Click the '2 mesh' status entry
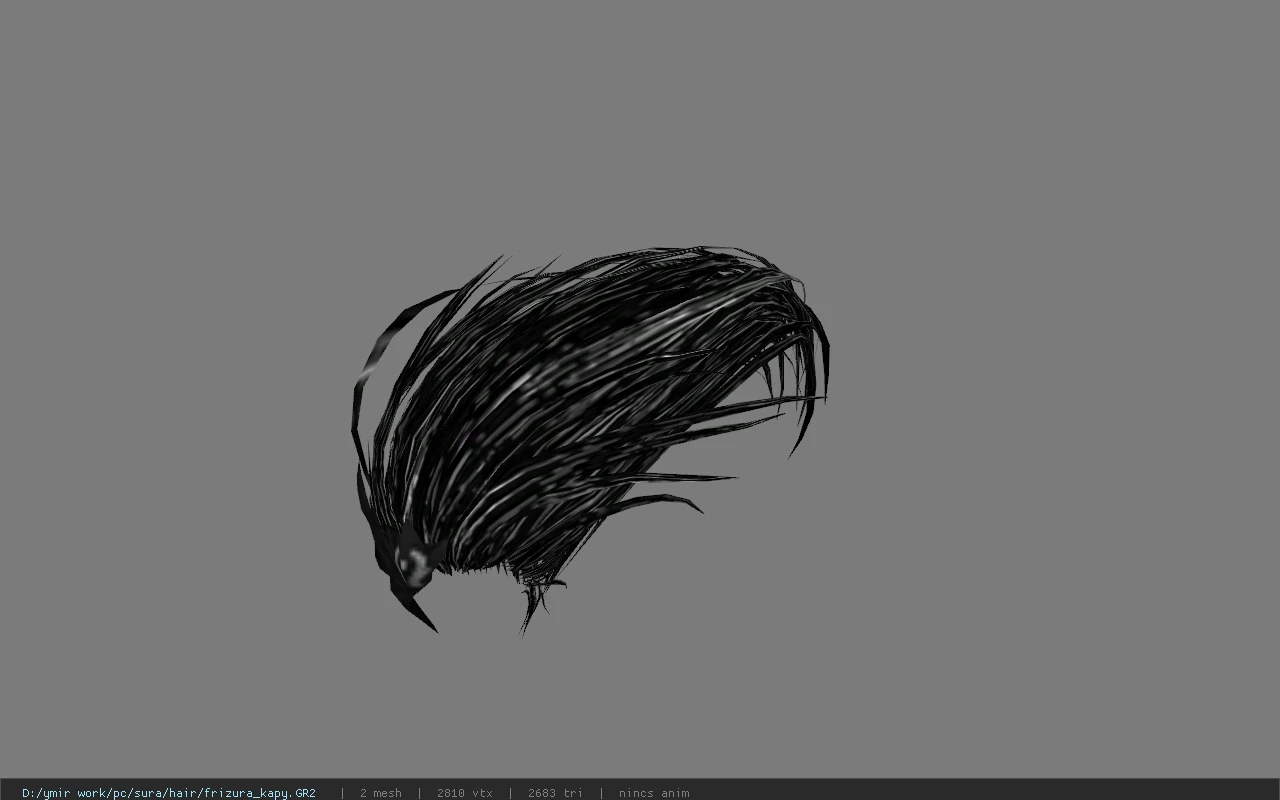 point(381,793)
